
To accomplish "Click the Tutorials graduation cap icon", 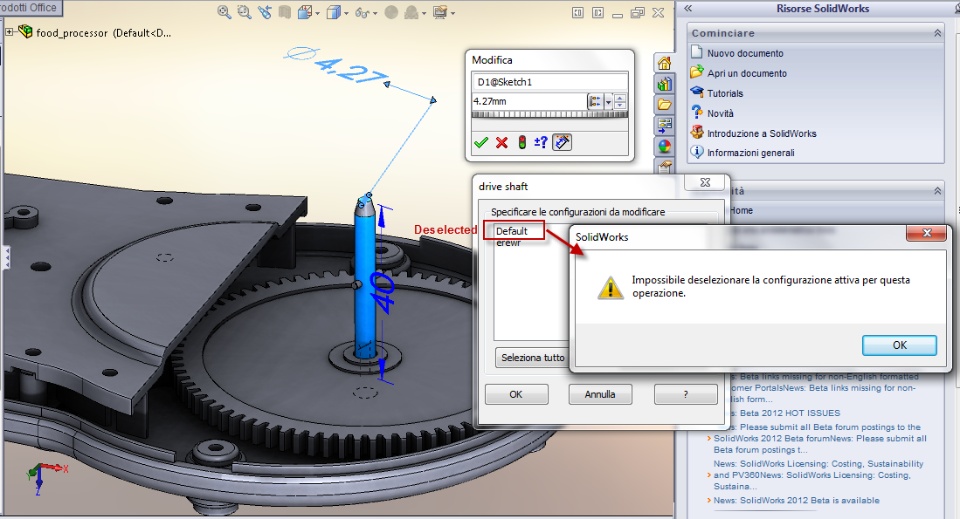I will 697,92.
